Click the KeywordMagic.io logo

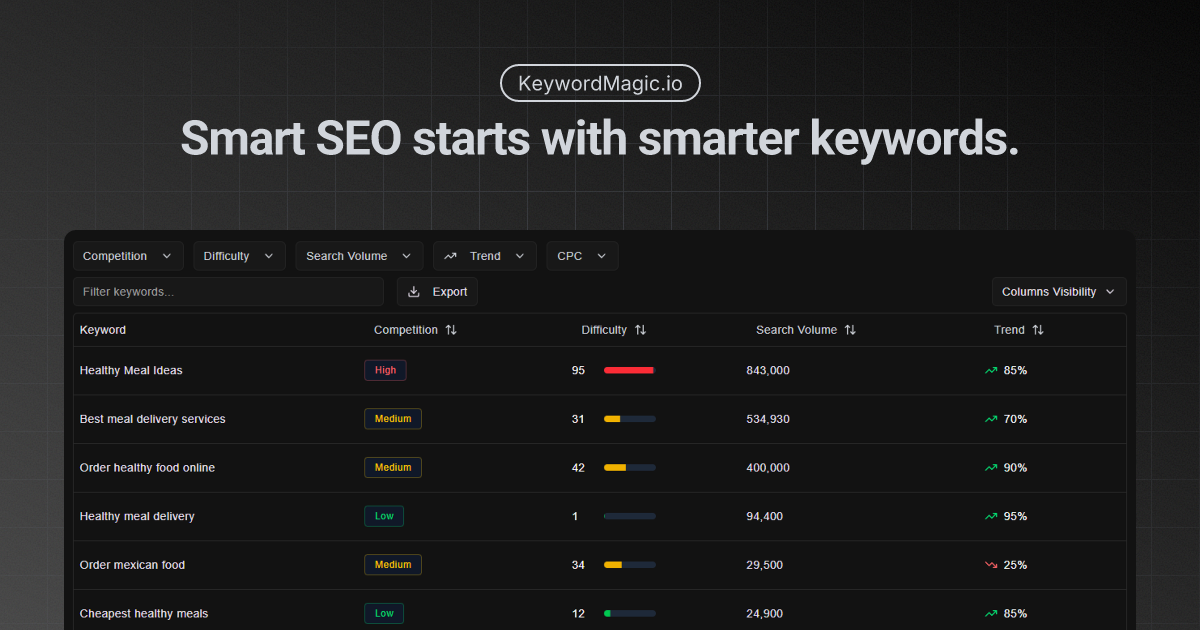(600, 83)
